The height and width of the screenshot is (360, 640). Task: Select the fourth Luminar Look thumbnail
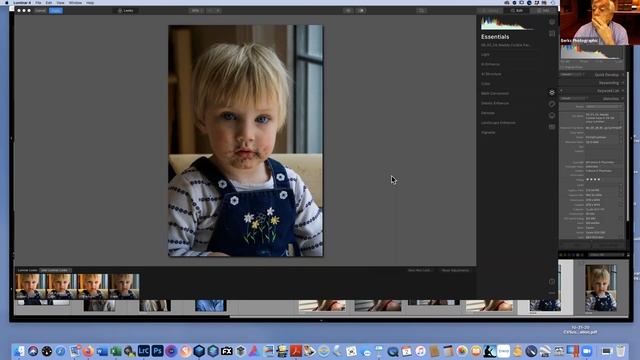(124, 288)
